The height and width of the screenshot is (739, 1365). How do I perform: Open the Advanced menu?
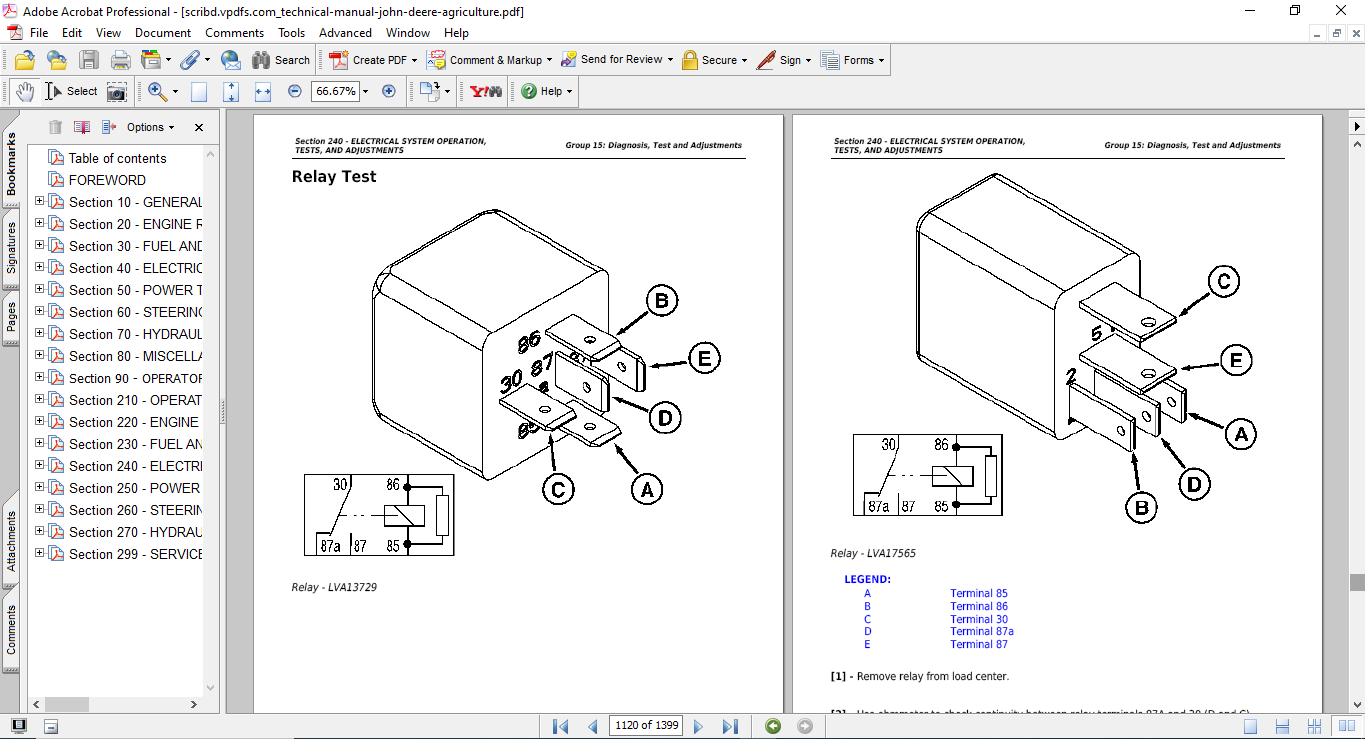345,32
